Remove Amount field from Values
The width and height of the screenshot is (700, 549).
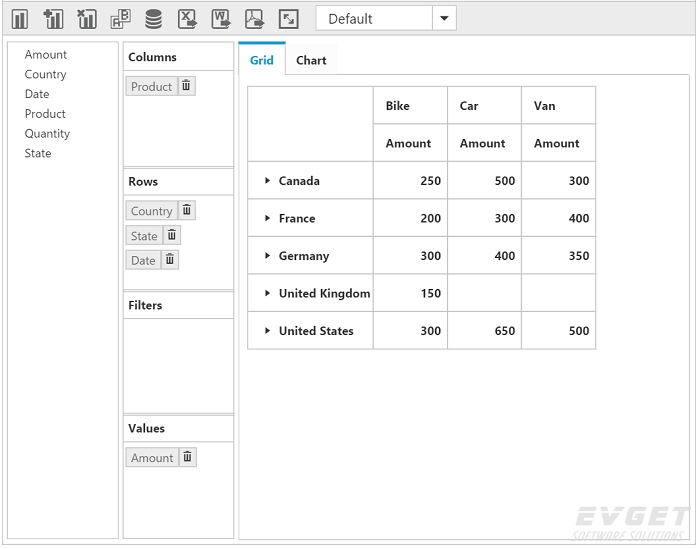coord(188,457)
